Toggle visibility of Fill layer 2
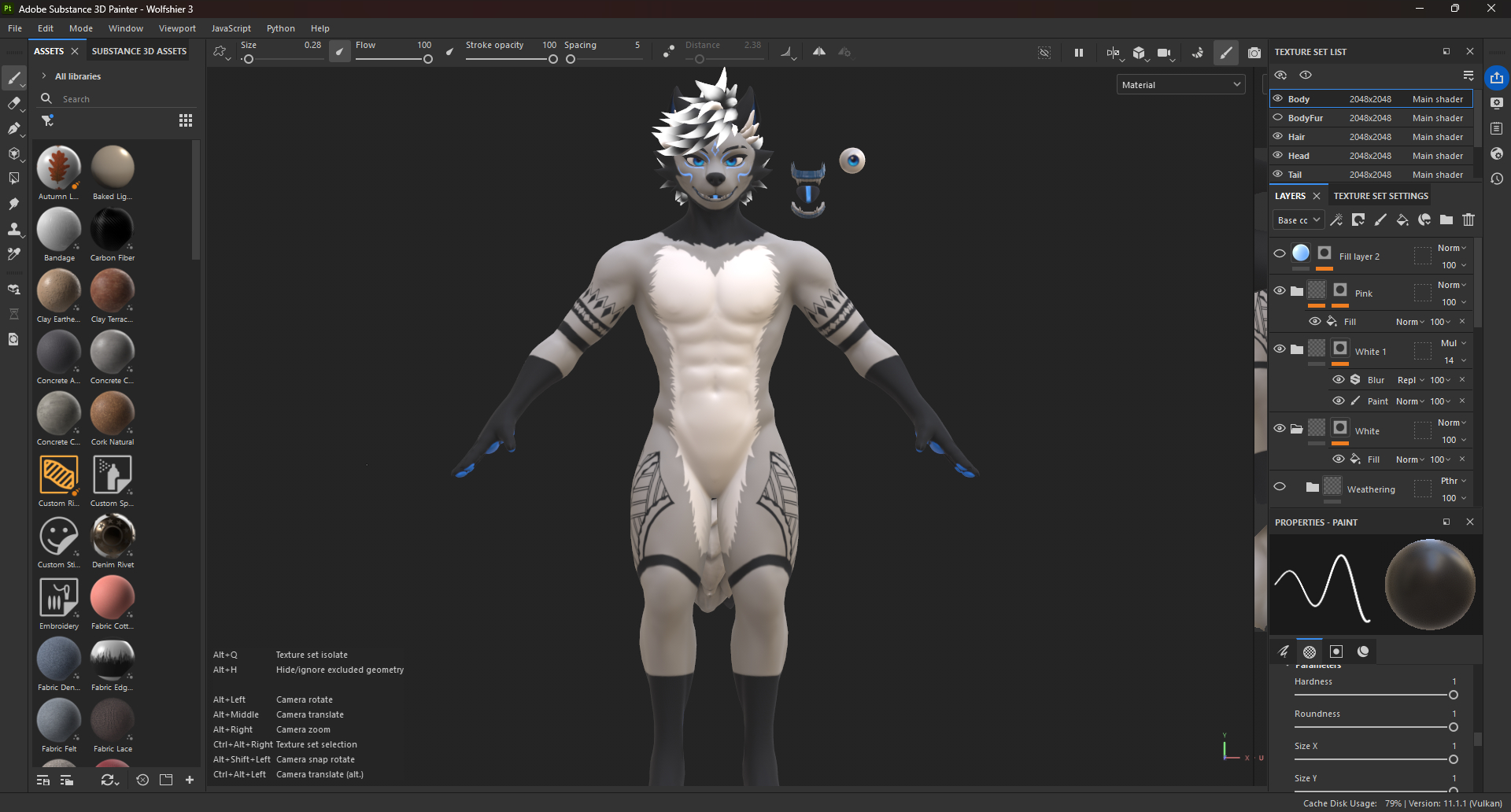 tap(1280, 253)
